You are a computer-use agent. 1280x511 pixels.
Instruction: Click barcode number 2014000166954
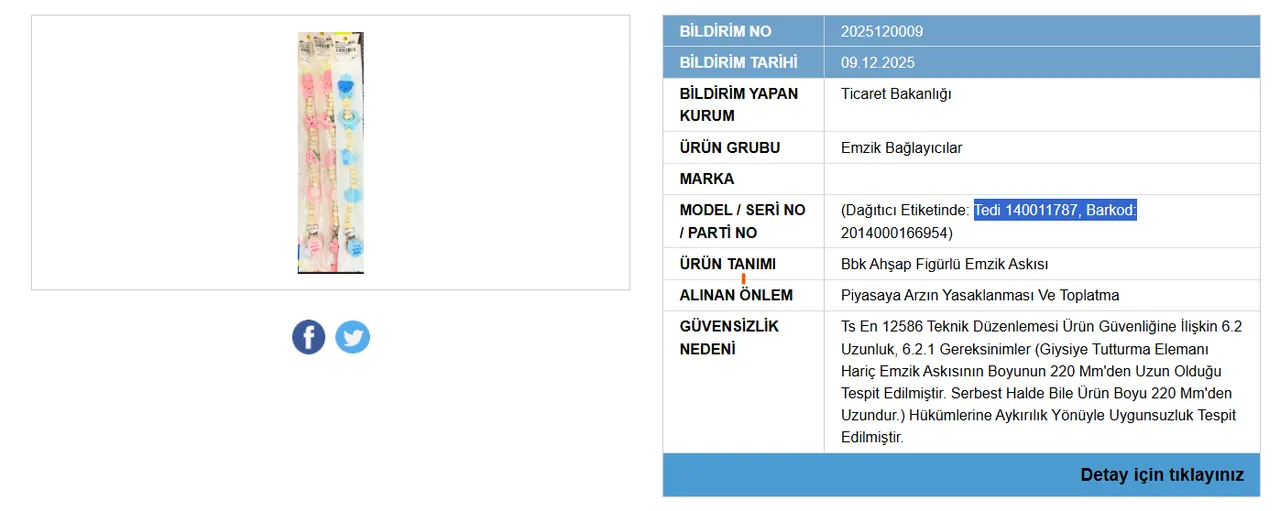point(894,233)
